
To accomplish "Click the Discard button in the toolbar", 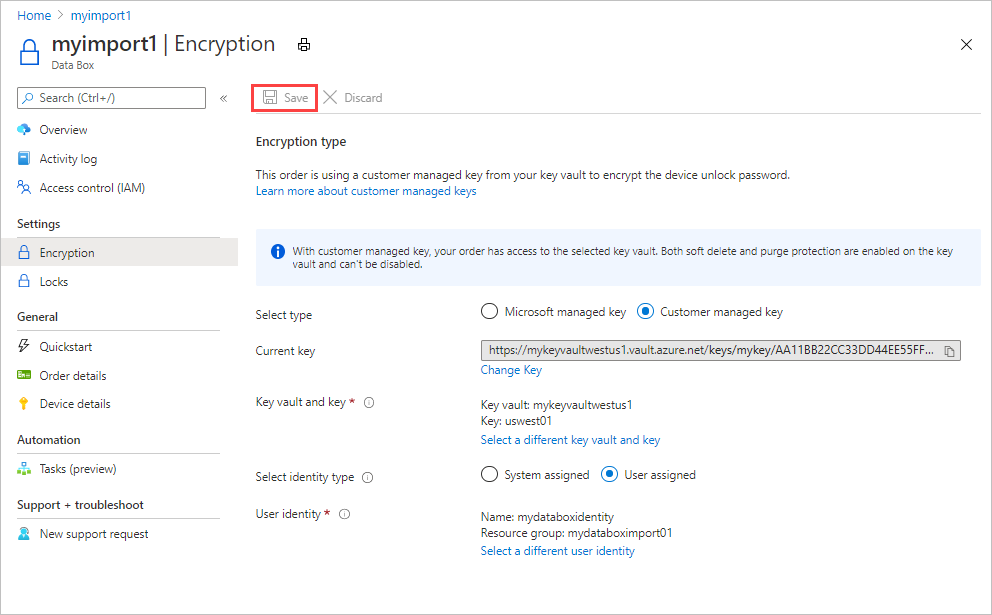I will pyautogui.click(x=352, y=97).
